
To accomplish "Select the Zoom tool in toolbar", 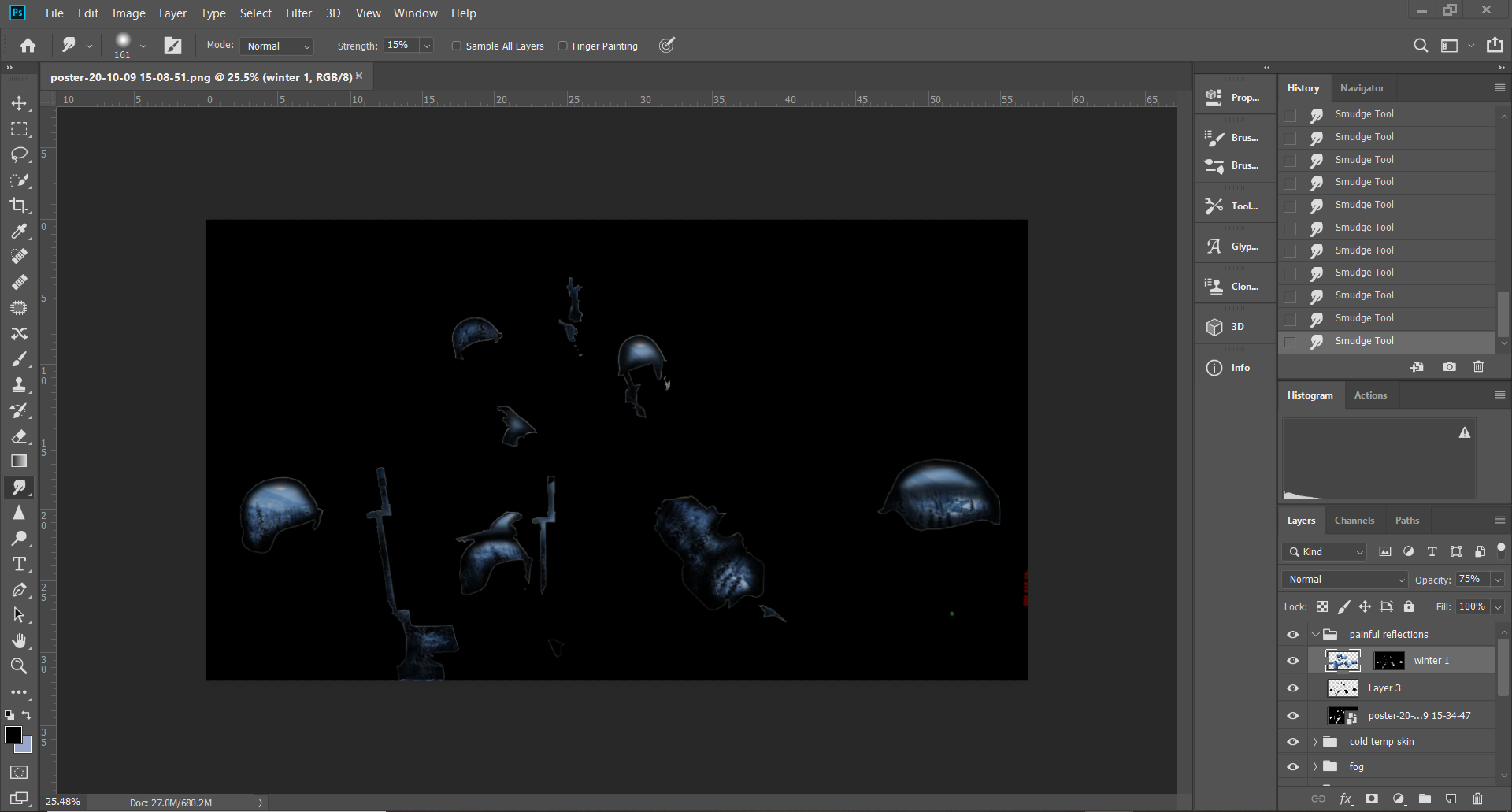I will pyautogui.click(x=20, y=666).
